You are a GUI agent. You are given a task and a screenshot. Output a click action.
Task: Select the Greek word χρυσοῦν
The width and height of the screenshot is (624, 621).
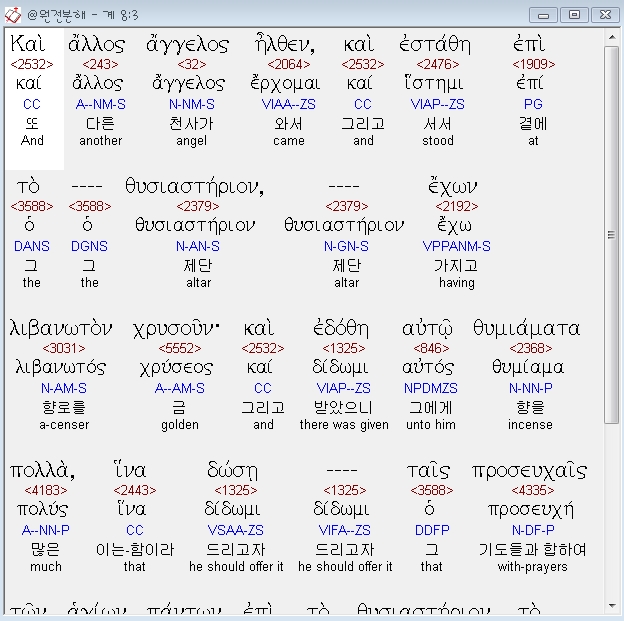pos(176,330)
